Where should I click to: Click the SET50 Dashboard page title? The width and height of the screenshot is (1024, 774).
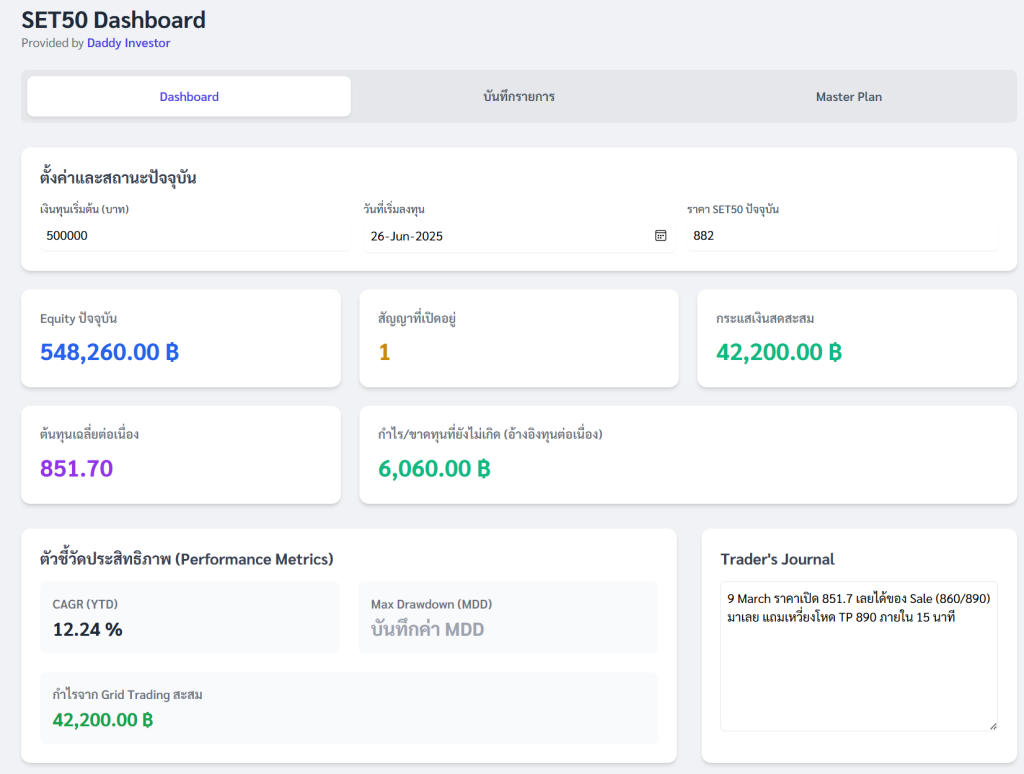[x=113, y=19]
